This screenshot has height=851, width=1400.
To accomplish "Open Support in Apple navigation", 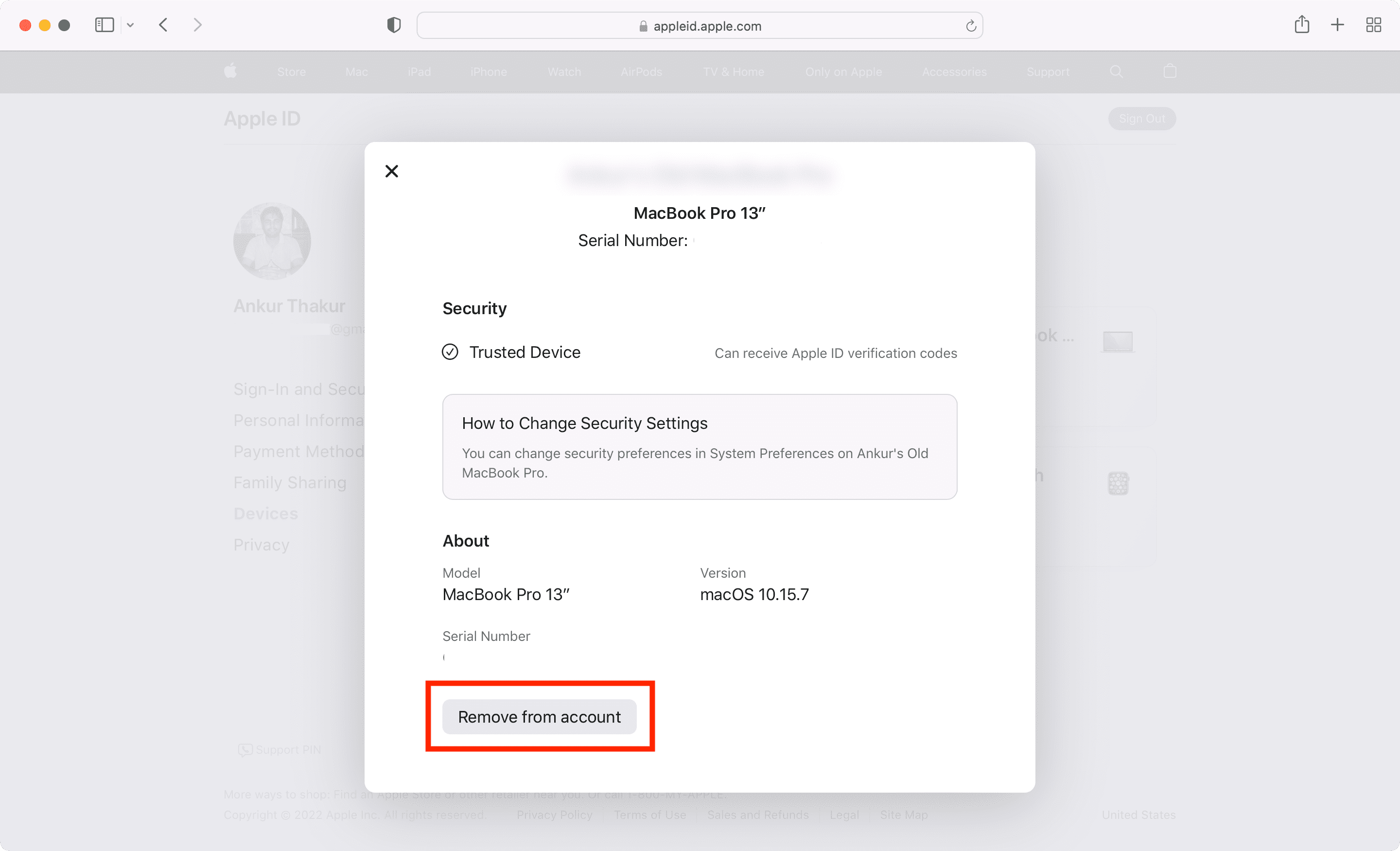I will click(x=1048, y=71).
